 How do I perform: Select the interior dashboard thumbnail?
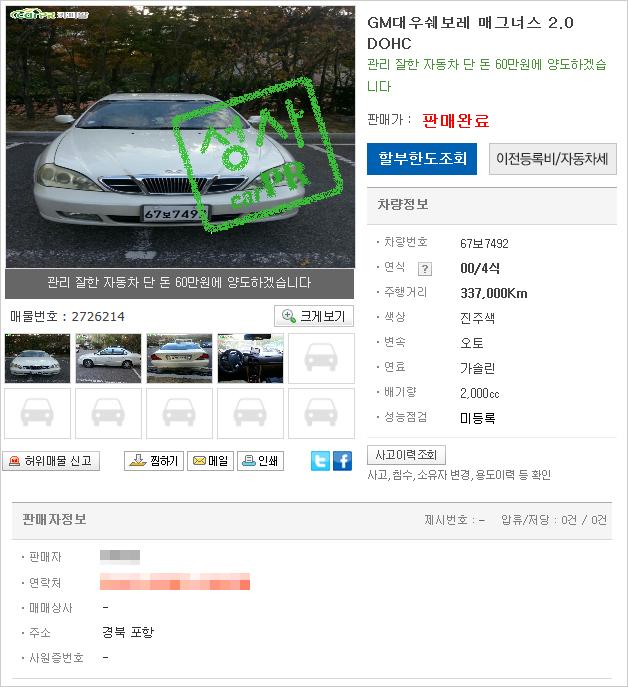point(250,358)
